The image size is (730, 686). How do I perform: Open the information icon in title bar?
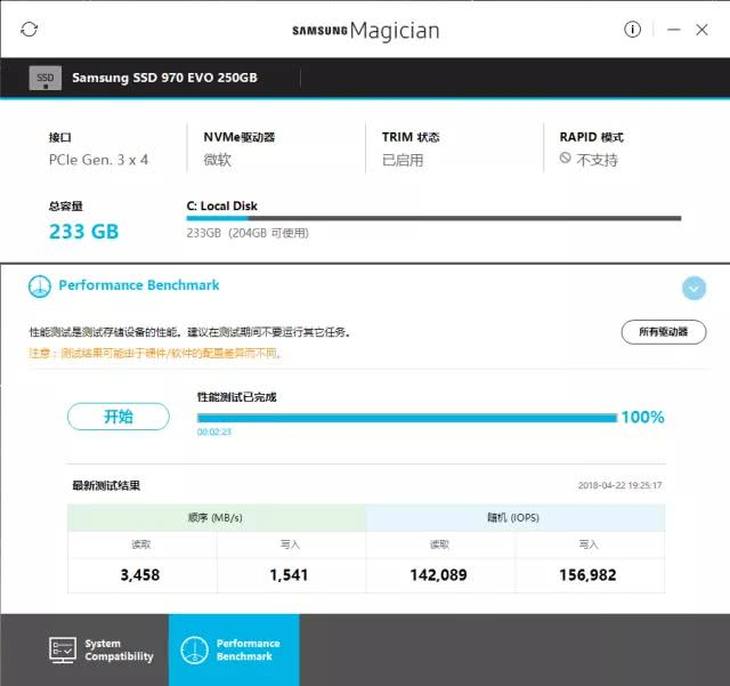(x=632, y=29)
